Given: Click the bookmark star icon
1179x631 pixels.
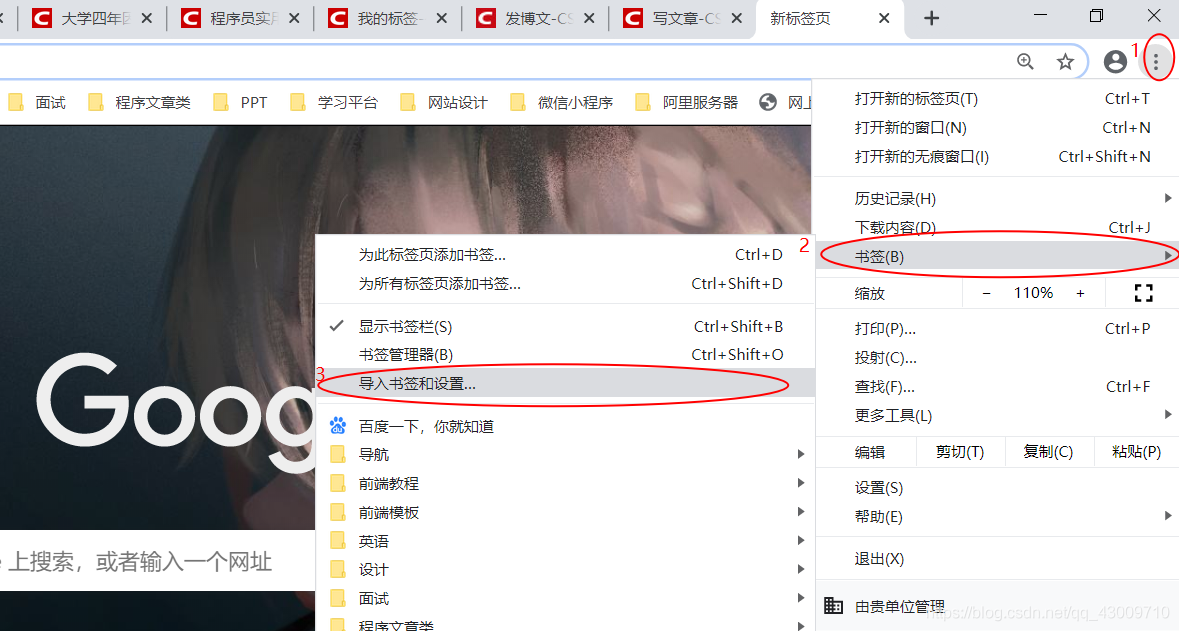Looking at the screenshot, I should pos(1064,61).
